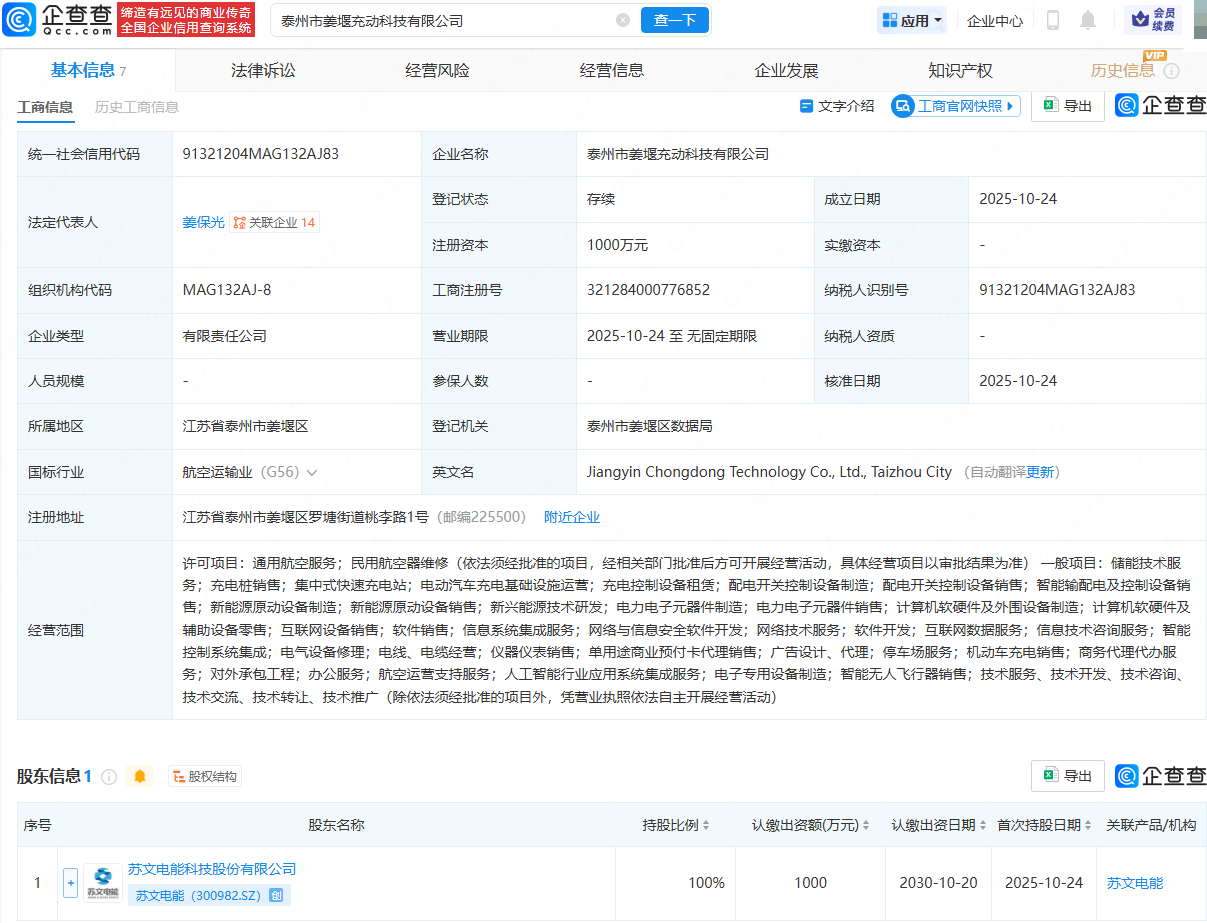Open the 应用 dropdown menu
Viewport: 1207px width, 923px height.
tap(912, 20)
